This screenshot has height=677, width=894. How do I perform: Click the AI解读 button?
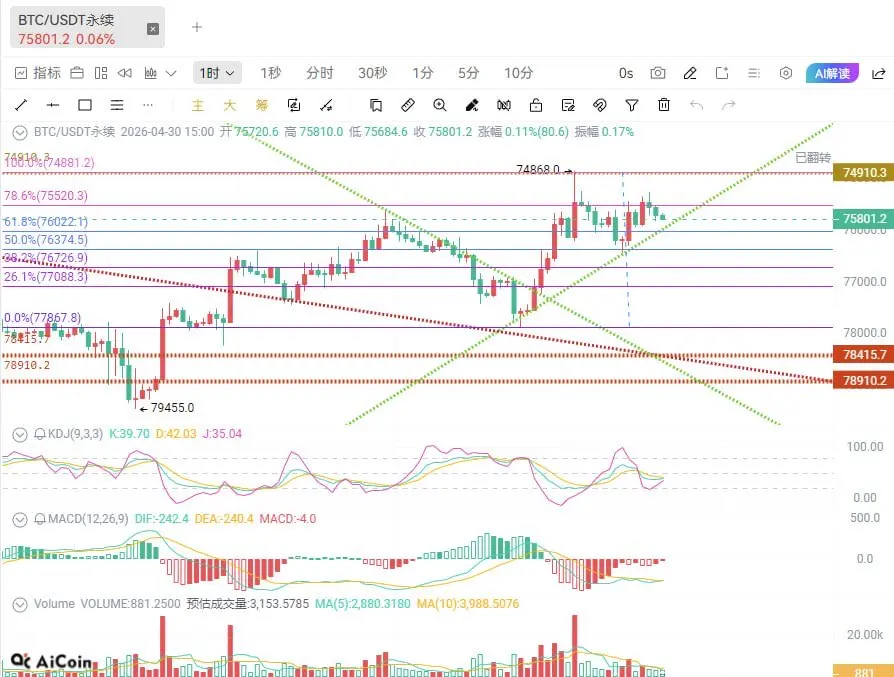(x=832, y=73)
